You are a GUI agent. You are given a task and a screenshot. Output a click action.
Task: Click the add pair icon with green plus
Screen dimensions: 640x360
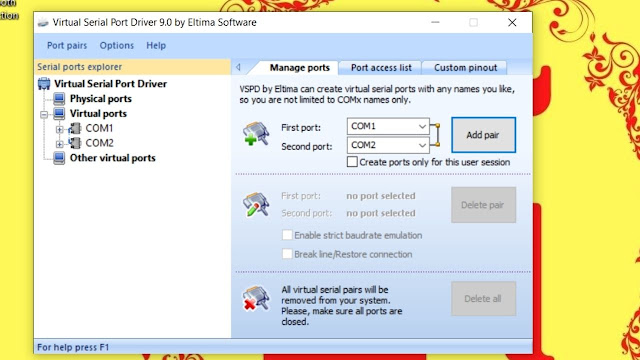(256, 133)
